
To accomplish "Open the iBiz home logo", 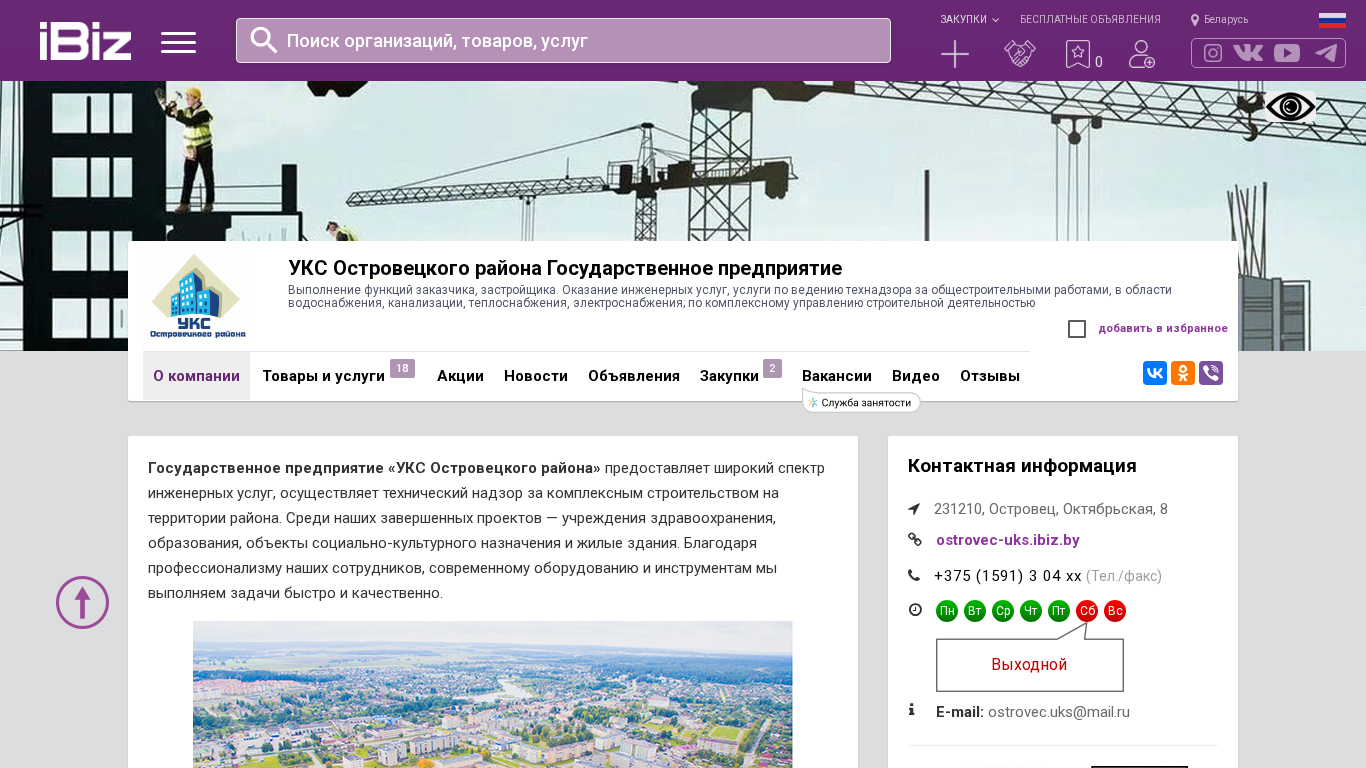I will pyautogui.click(x=86, y=41).
